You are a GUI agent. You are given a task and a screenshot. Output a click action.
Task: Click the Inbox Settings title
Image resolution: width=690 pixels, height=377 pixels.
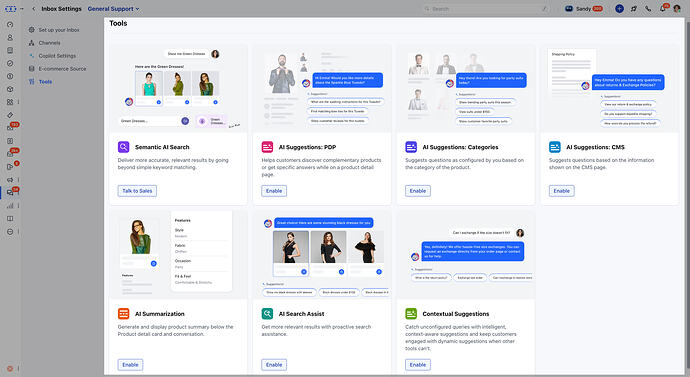(62, 9)
